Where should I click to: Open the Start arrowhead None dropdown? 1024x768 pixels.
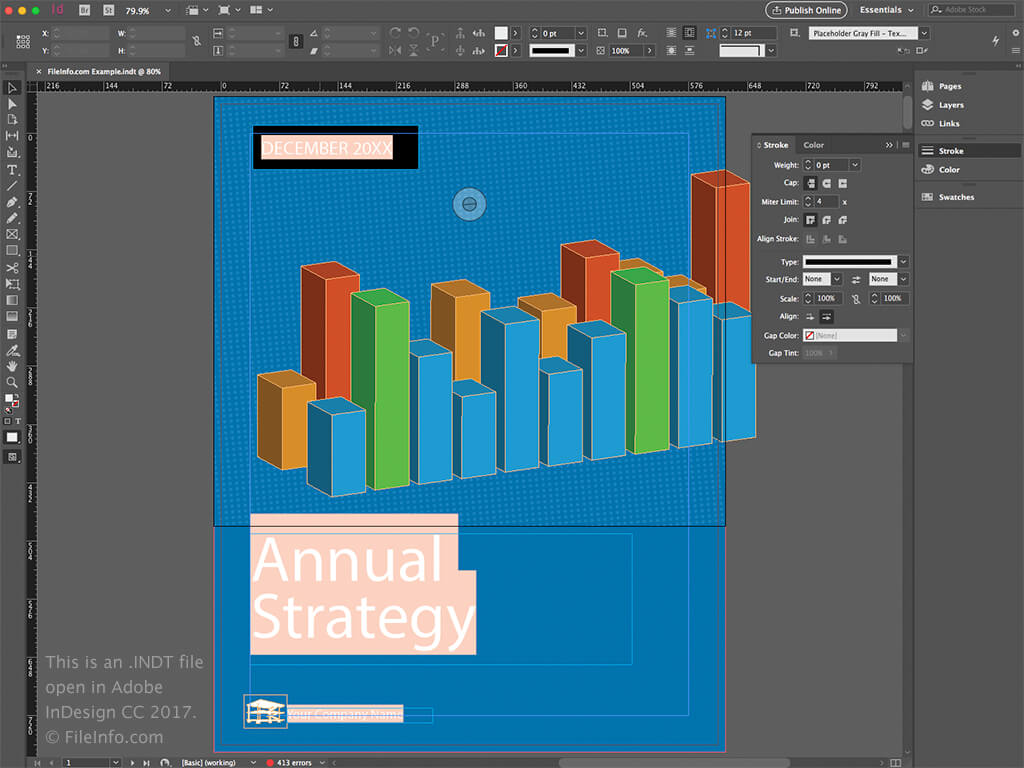click(837, 280)
